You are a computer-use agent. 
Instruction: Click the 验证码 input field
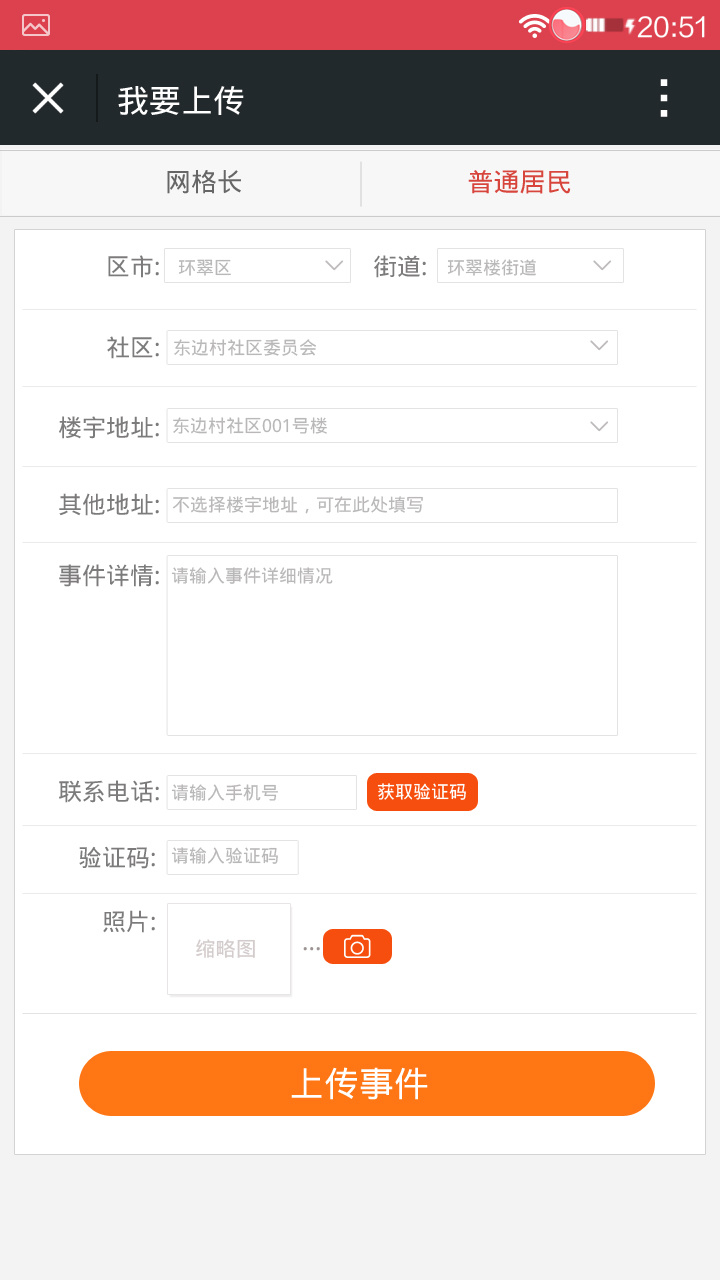(232, 857)
